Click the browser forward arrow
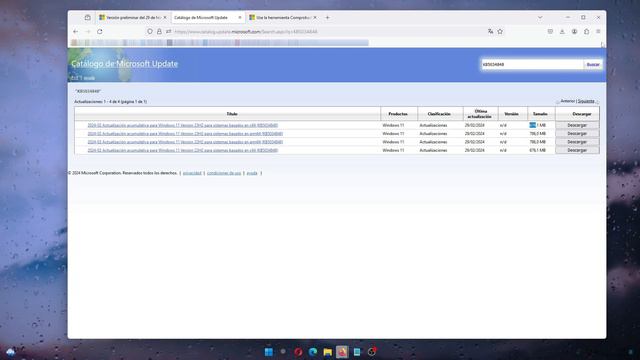 click(x=88, y=31)
